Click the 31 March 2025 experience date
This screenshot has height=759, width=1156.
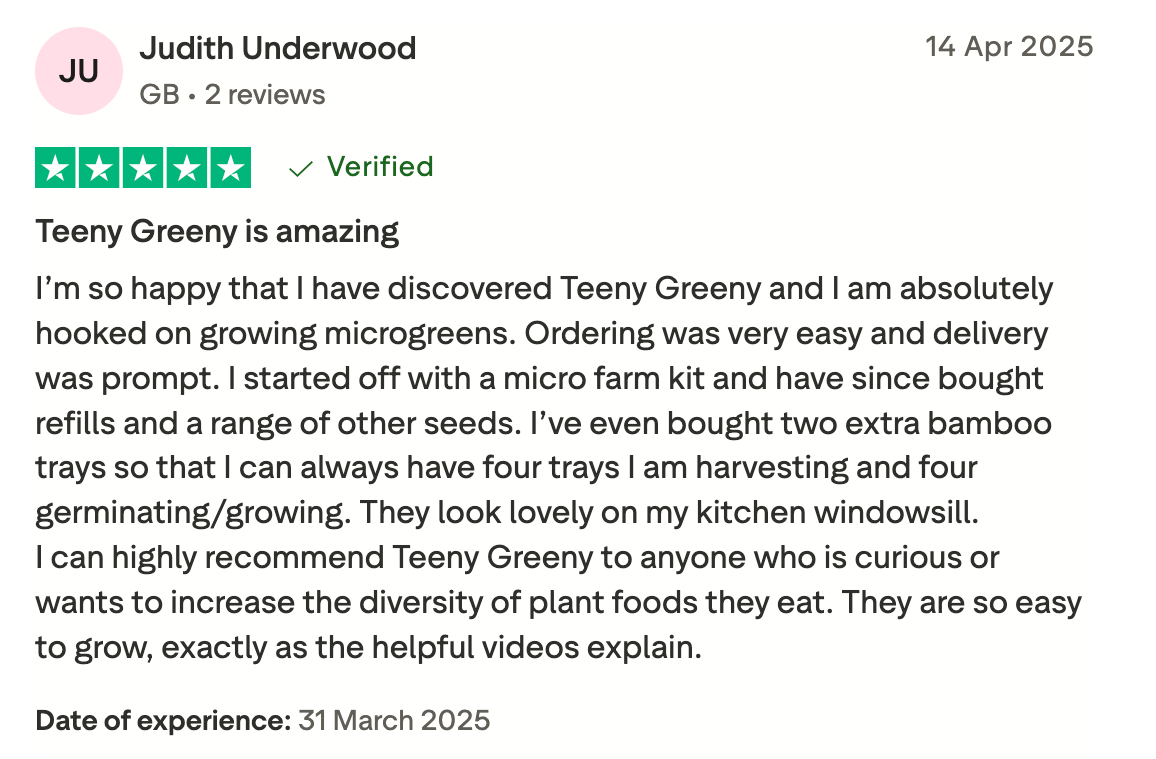394,720
